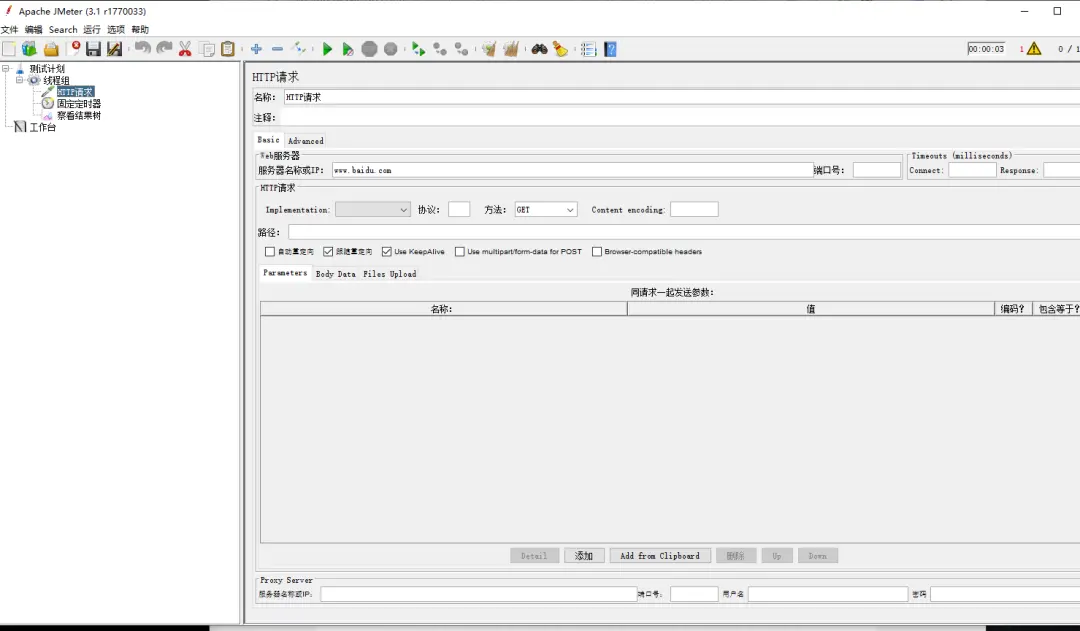The image size is (1080, 631).
Task: Open the 编辑 menu
Action: (x=33, y=30)
